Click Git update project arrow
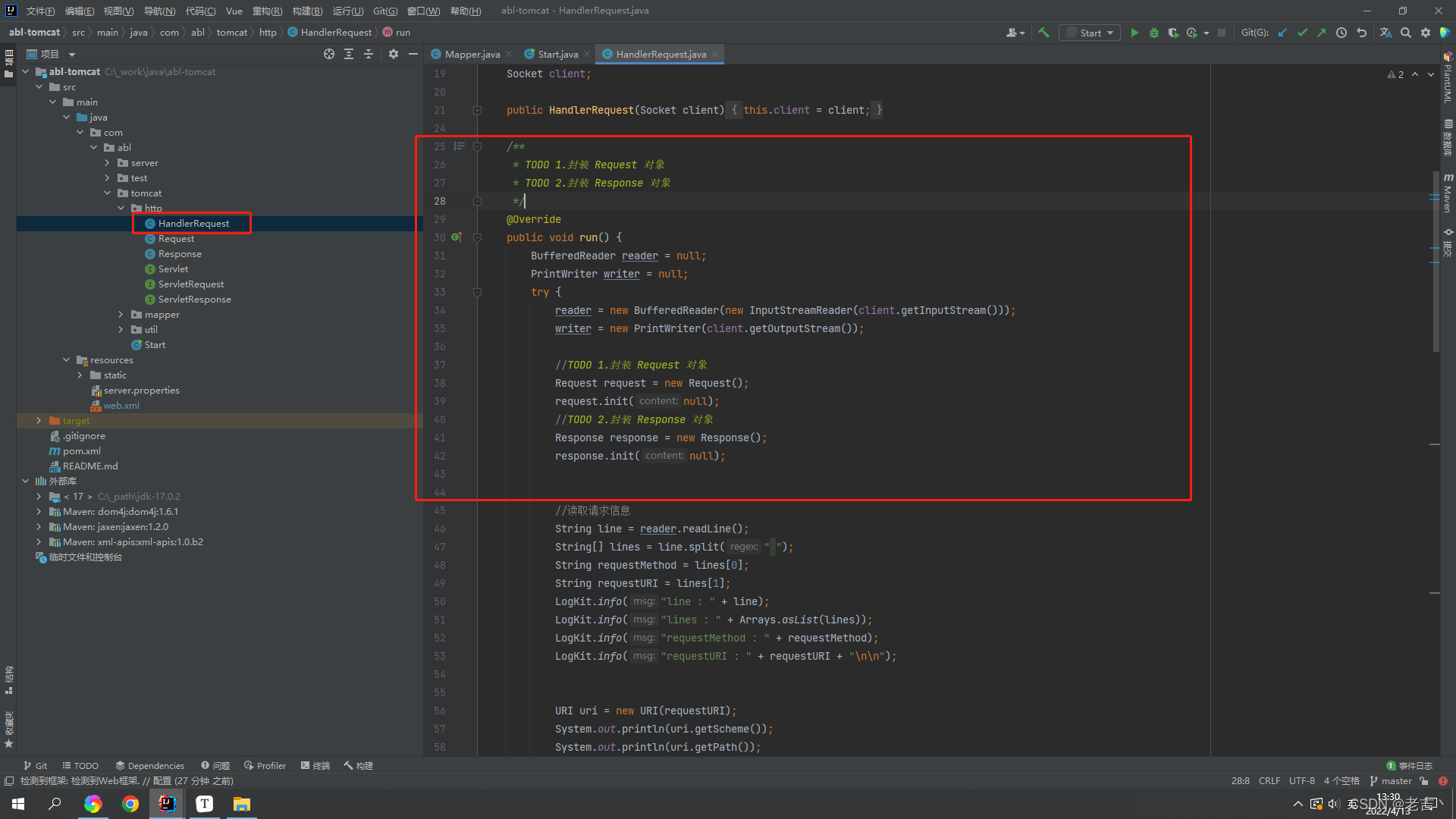1456x819 pixels. coord(1282,33)
